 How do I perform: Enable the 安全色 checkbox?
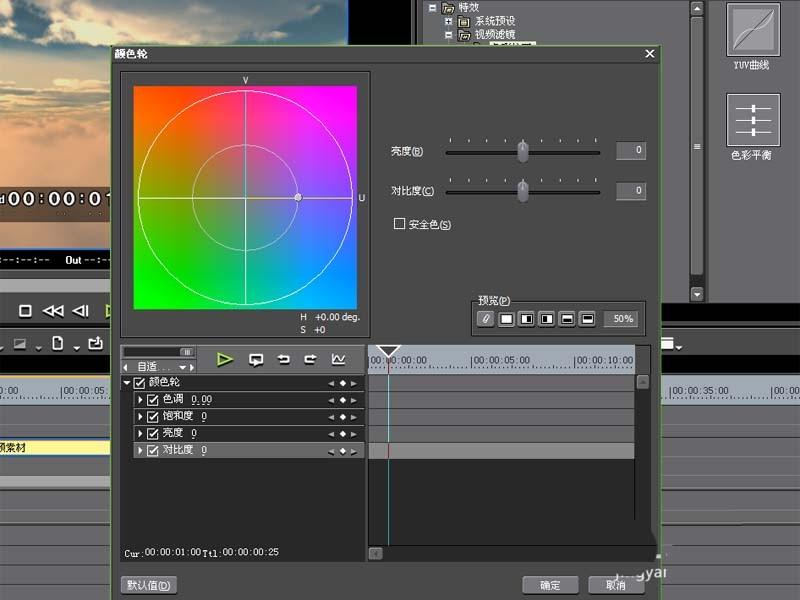click(399, 224)
